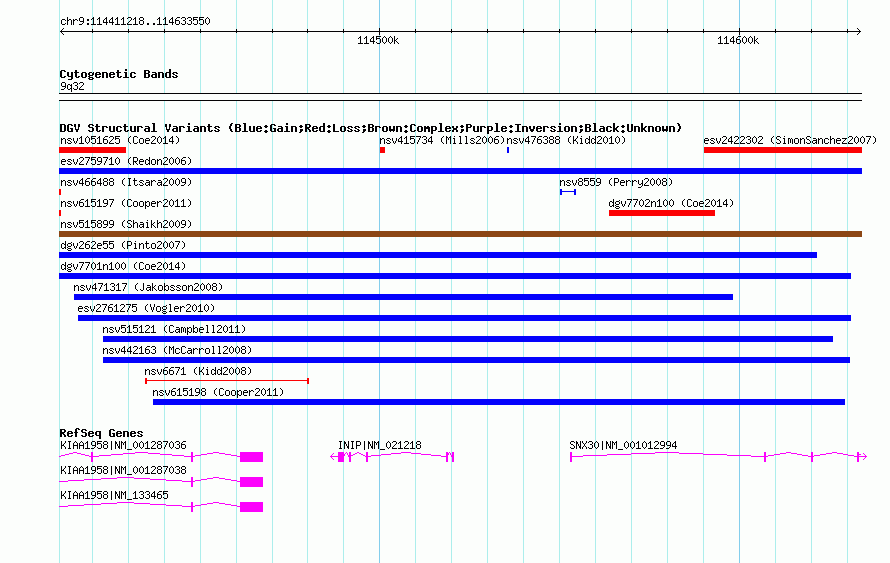Select the KIAA1958 NM_133465 exon block
This screenshot has height=563, width=890.
coord(251,507)
